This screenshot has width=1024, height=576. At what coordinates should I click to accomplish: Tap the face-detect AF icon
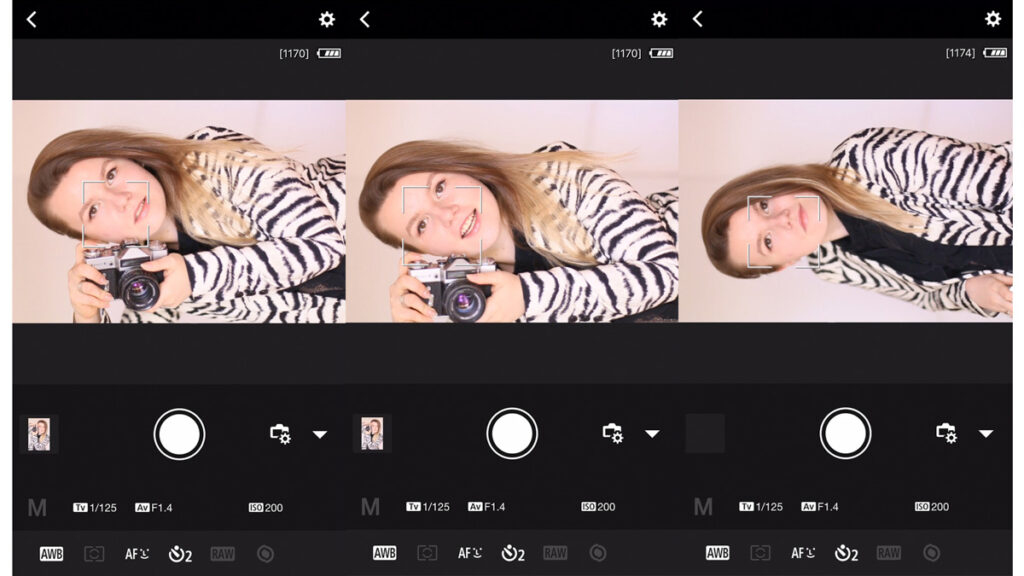137,552
